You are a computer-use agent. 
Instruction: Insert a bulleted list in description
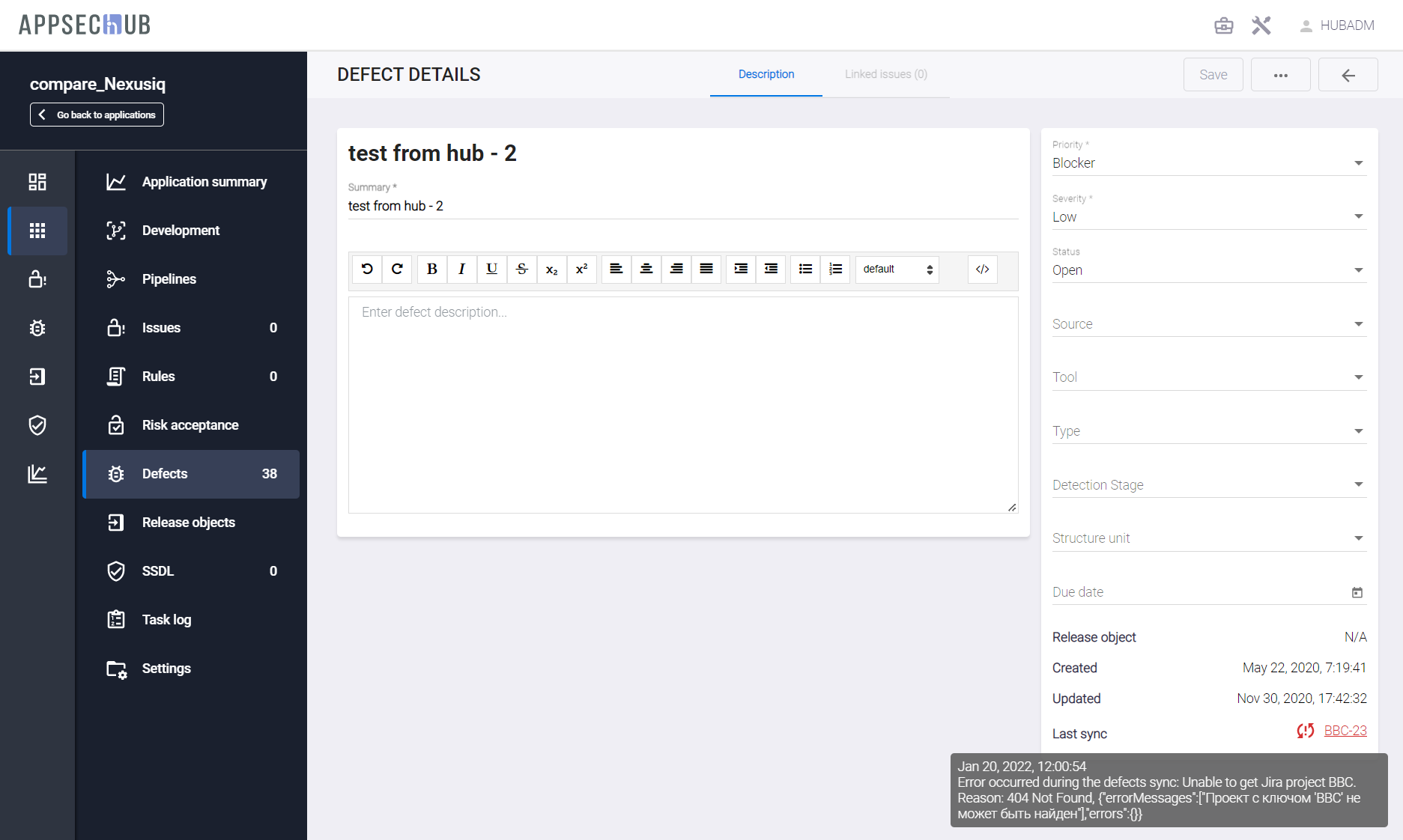pos(805,270)
